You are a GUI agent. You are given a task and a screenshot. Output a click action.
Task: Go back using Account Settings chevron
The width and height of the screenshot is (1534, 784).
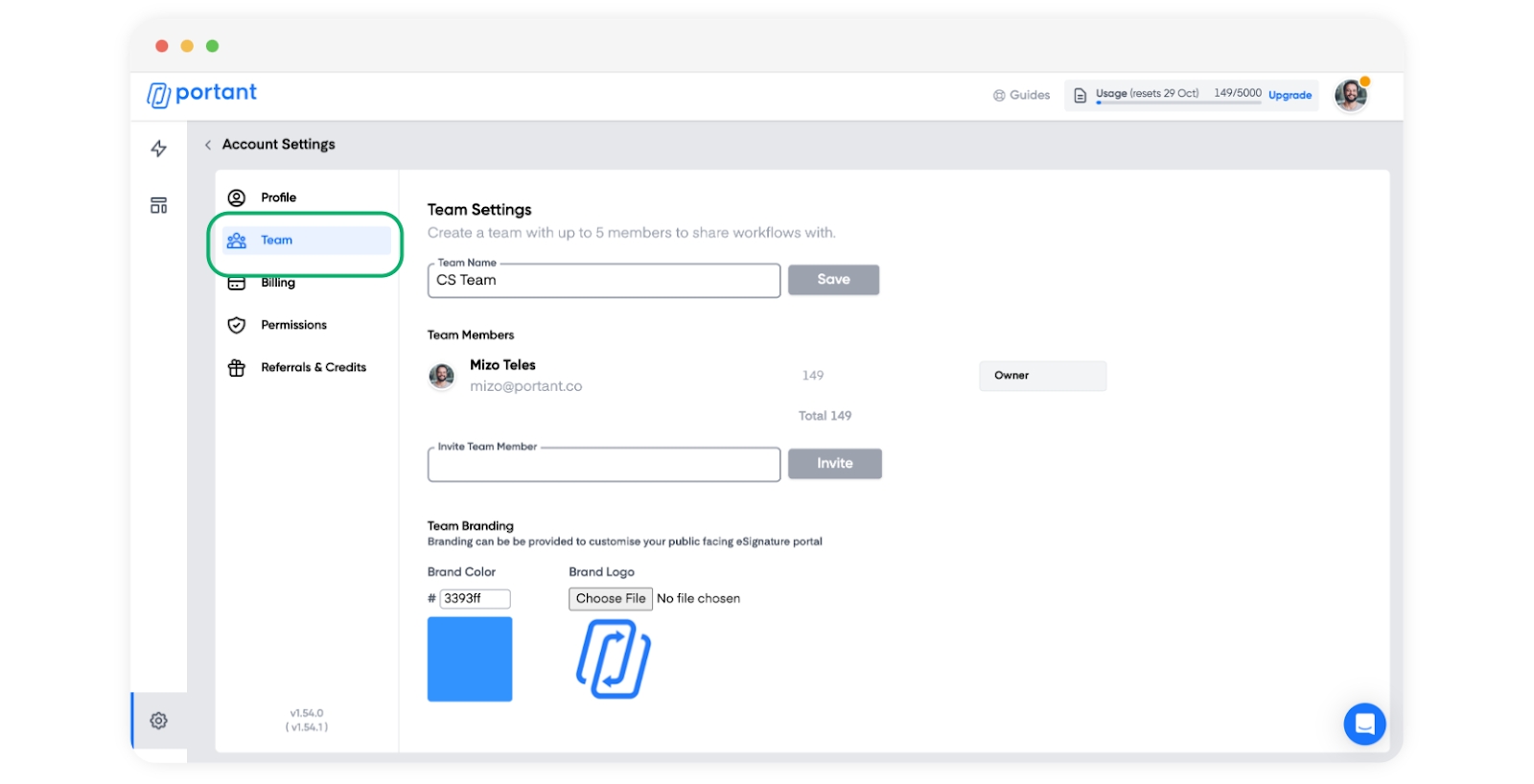click(x=208, y=145)
